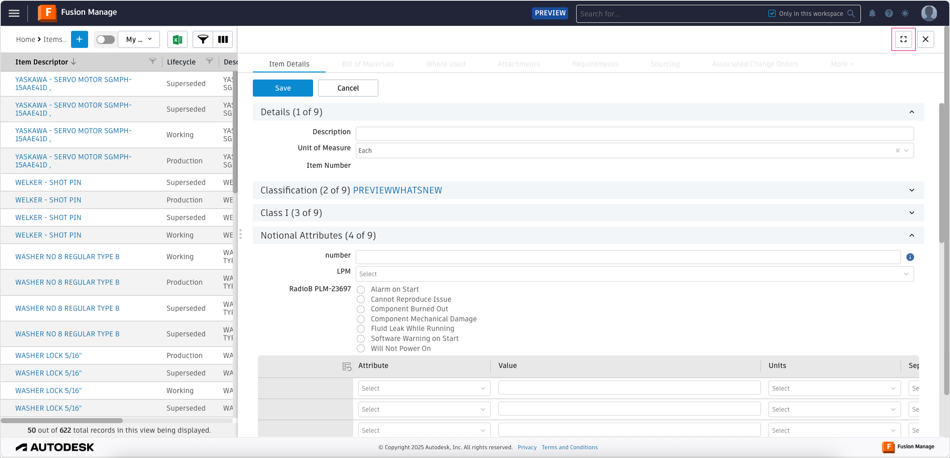The width and height of the screenshot is (950, 458).
Task: Click the number field info icon
Action: (x=909, y=257)
